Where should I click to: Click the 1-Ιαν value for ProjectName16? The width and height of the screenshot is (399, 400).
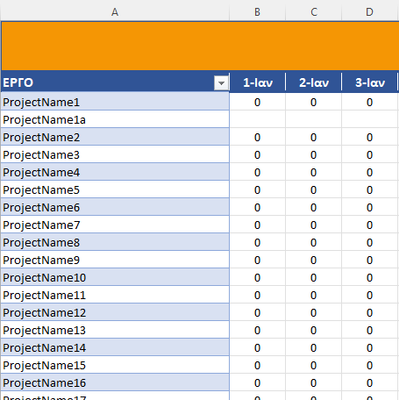coord(257,383)
